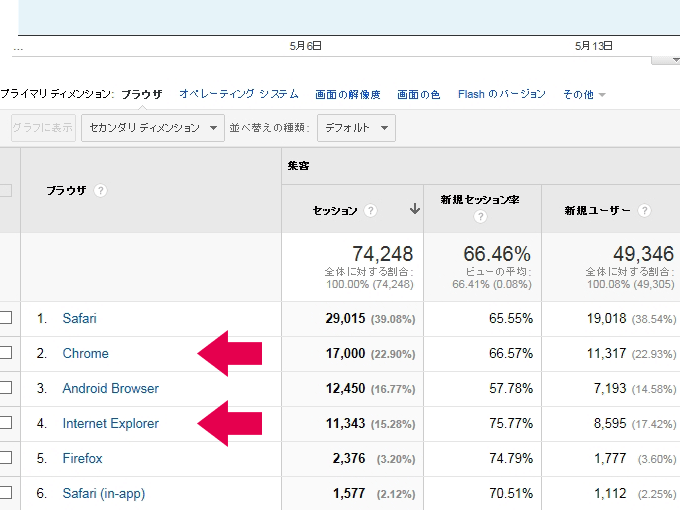Click Internet Explorer new users value 8,595

pyautogui.click(x=610, y=423)
